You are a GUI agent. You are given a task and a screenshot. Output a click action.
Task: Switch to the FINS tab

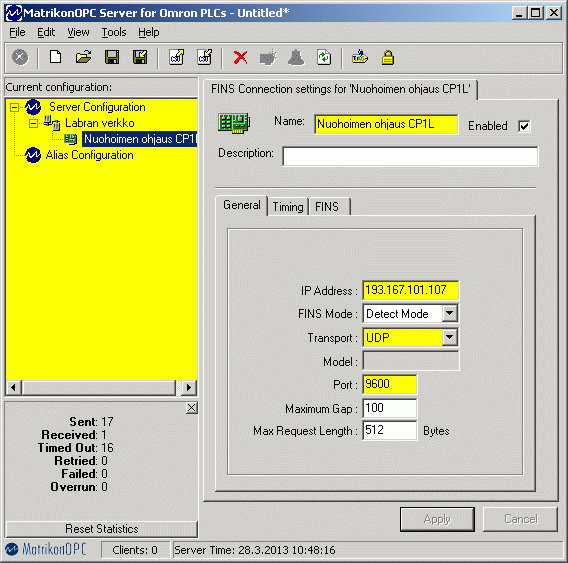point(329,207)
